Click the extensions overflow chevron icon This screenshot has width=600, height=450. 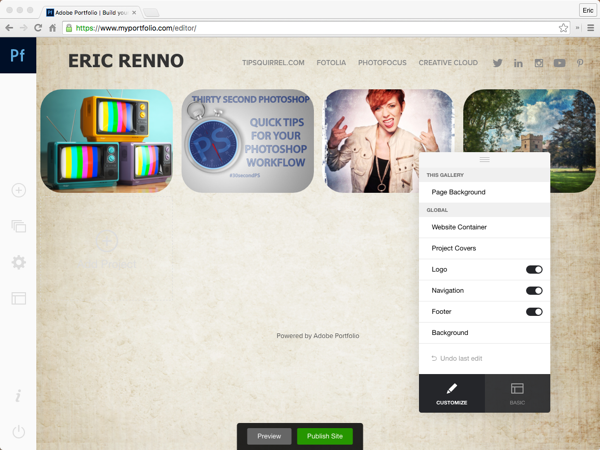(578, 28)
